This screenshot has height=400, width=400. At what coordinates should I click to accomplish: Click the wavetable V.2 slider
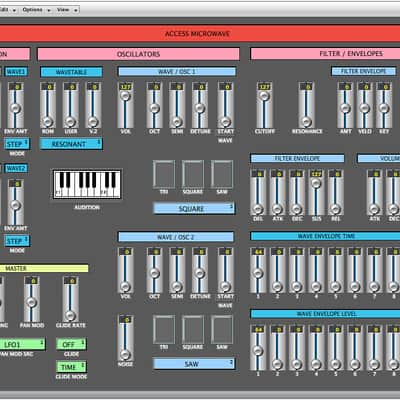[93, 105]
